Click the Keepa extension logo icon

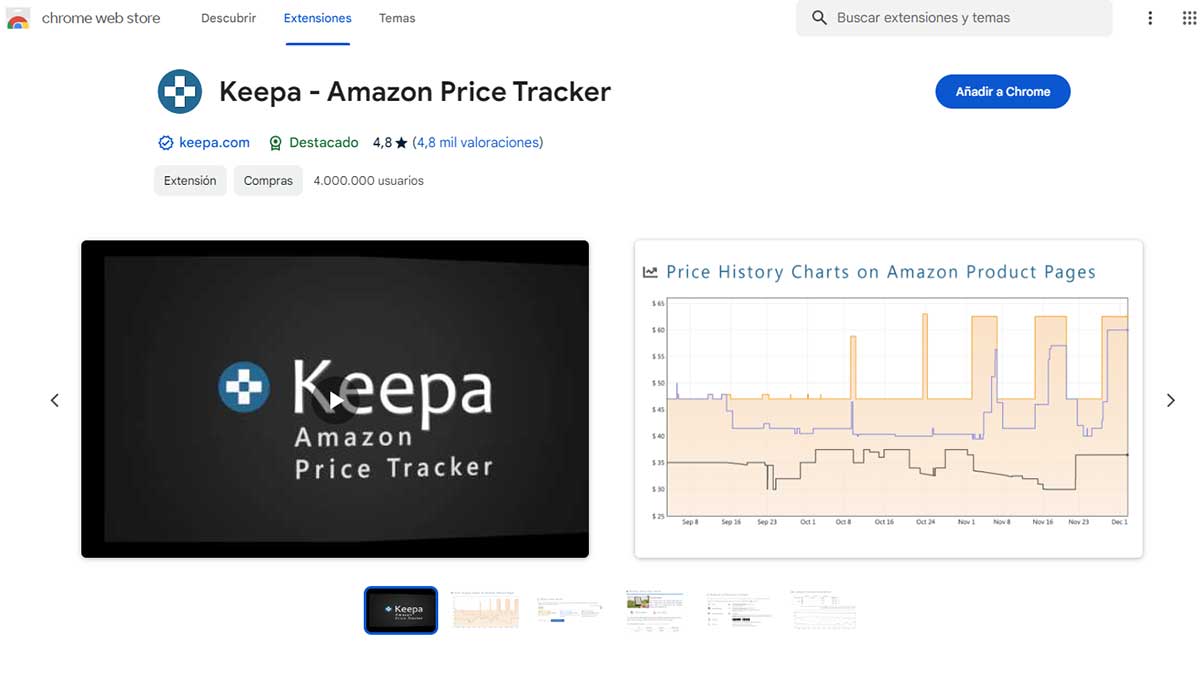pos(180,92)
